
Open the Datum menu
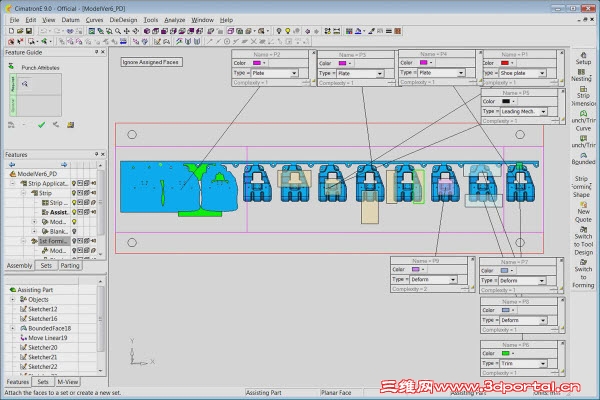pyautogui.click(x=70, y=20)
